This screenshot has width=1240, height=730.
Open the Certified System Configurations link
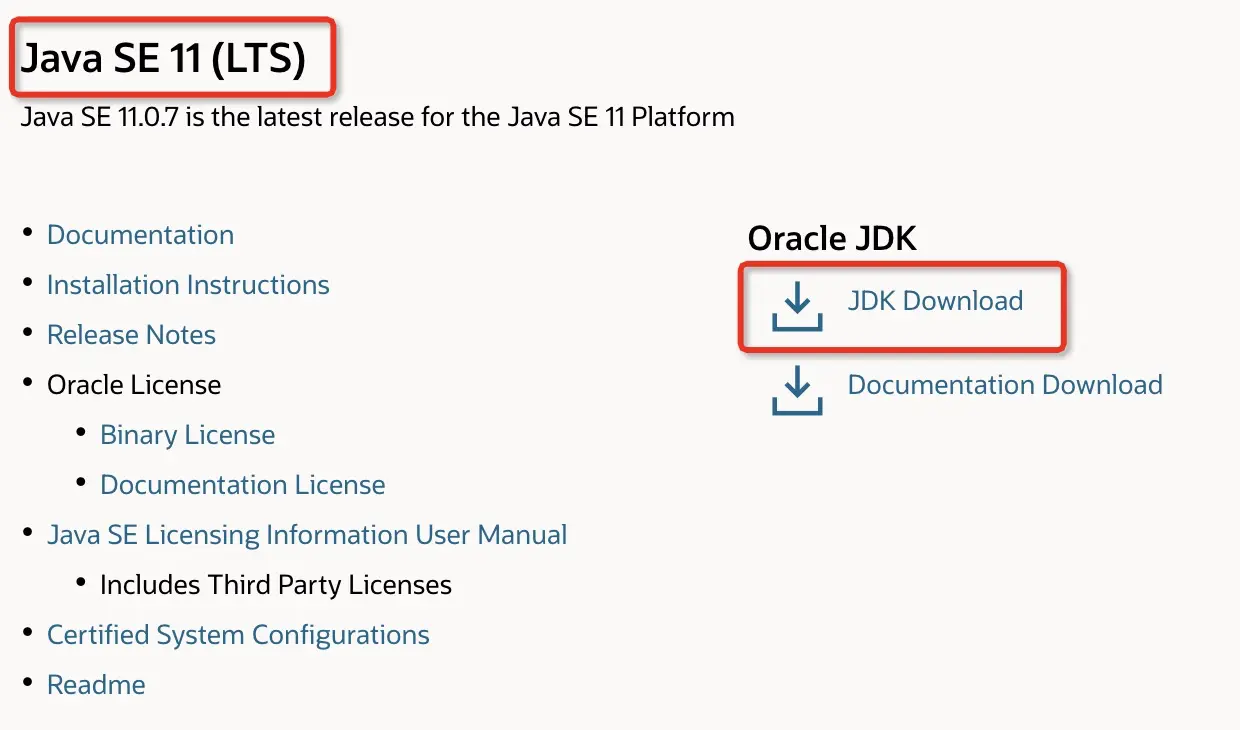(x=238, y=635)
